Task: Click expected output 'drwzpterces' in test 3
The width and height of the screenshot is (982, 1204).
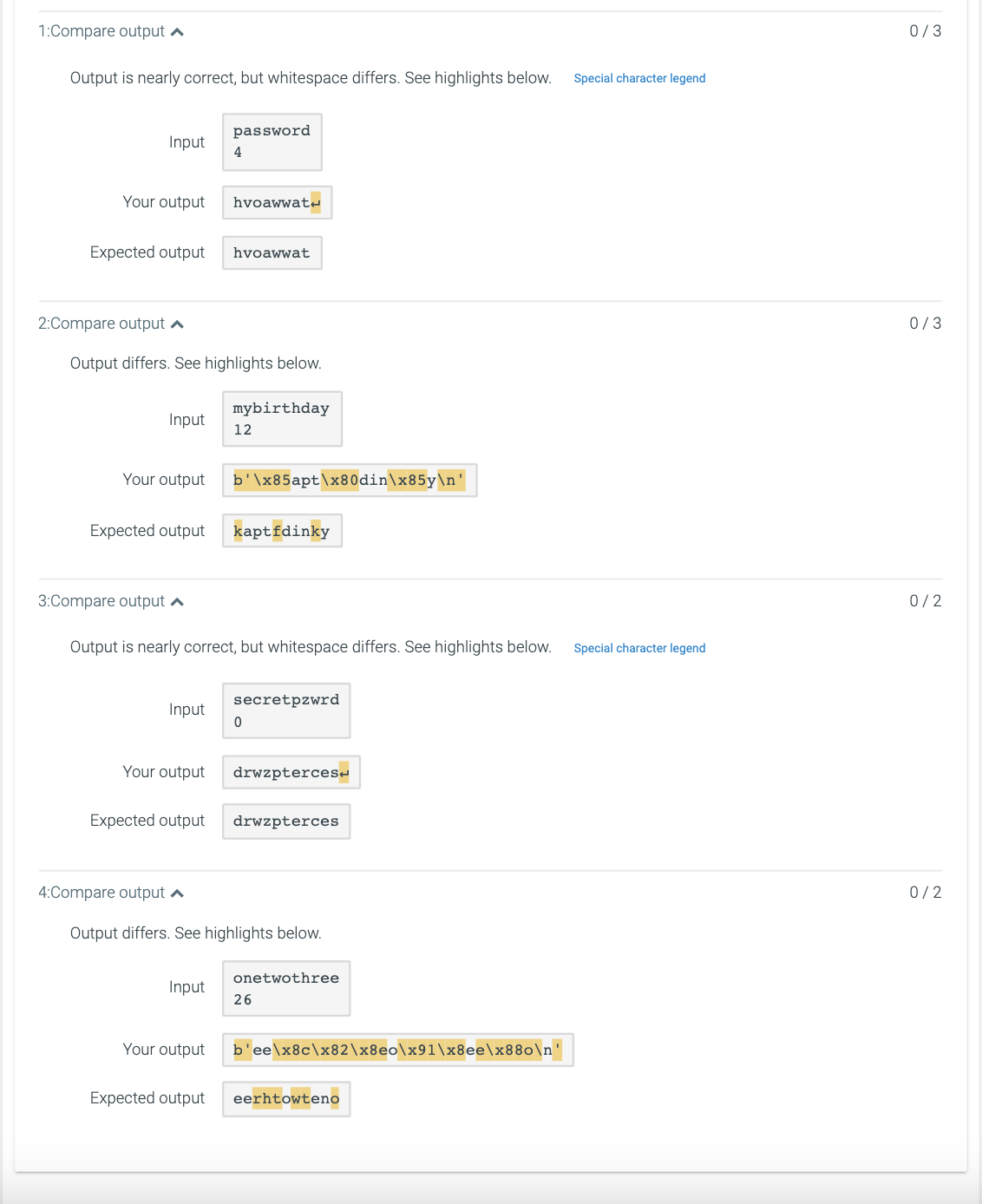Action: (285, 821)
